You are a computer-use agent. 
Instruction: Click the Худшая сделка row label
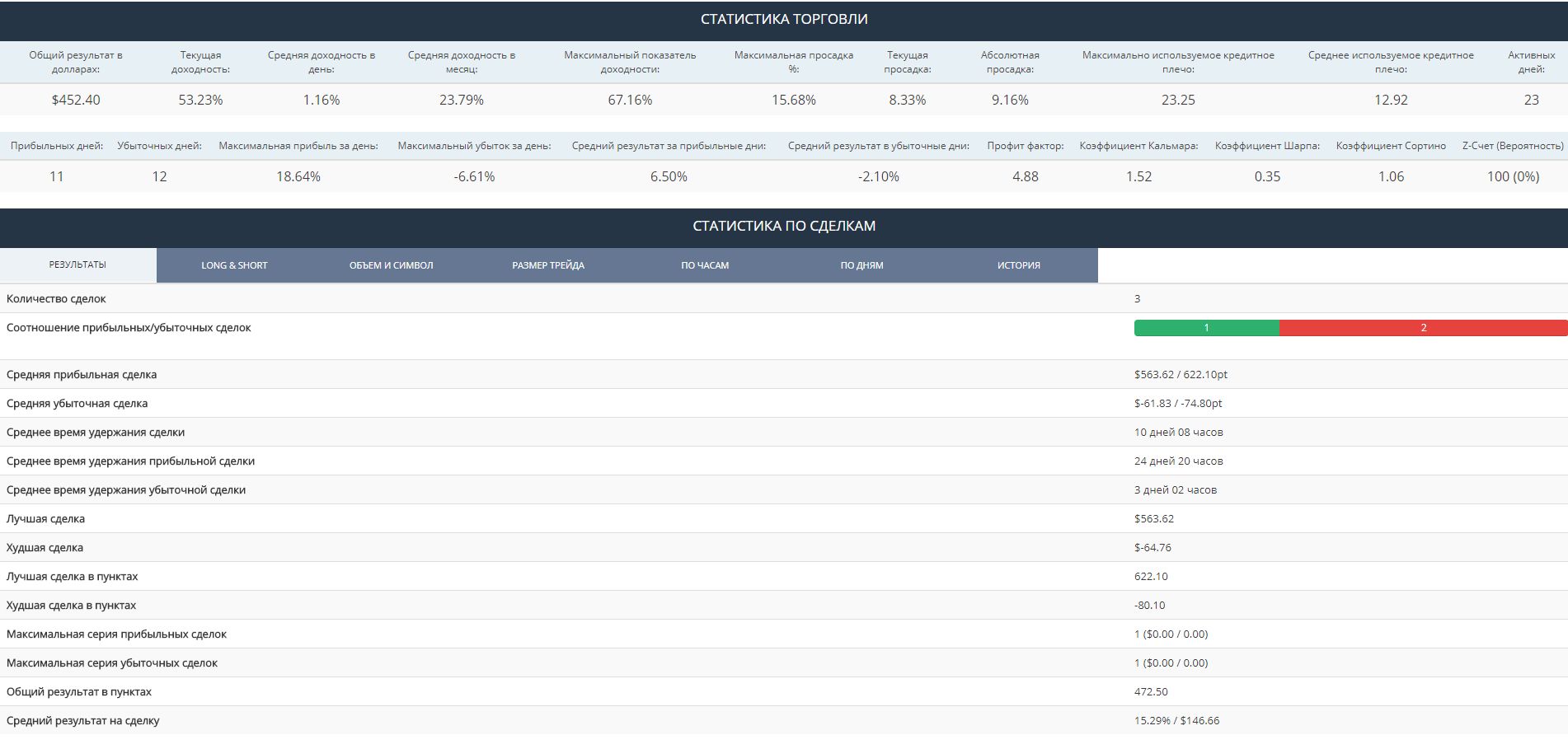click(45, 548)
